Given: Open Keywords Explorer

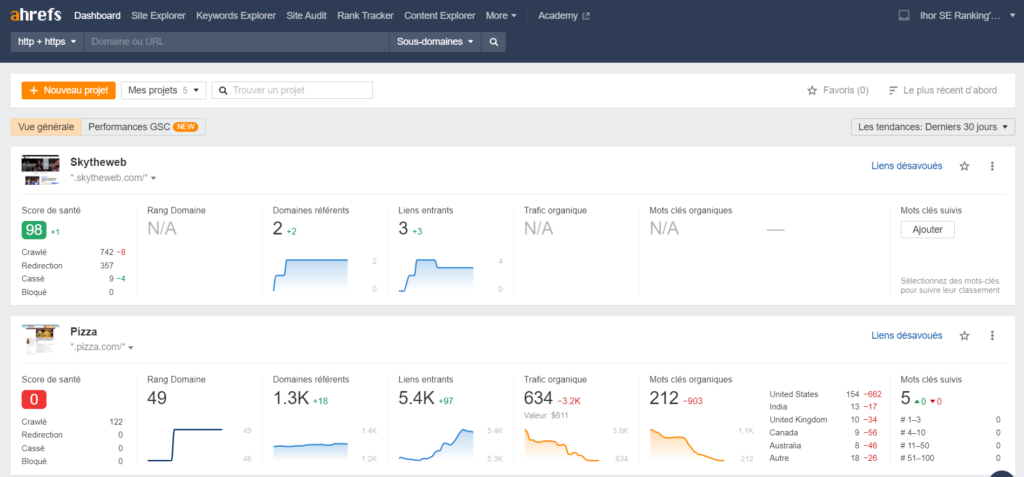Looking at the screenshot, I should 236,16.
